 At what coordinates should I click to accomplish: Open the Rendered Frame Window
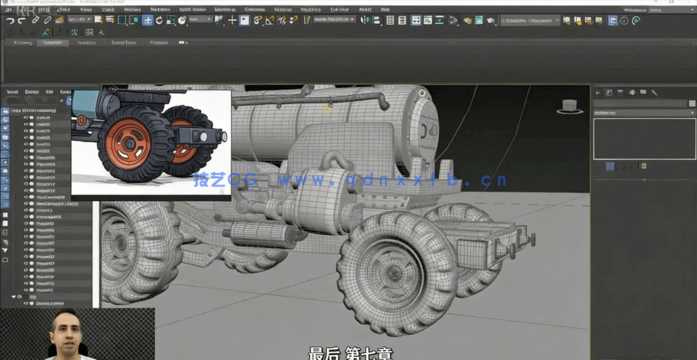pos(479,20)
